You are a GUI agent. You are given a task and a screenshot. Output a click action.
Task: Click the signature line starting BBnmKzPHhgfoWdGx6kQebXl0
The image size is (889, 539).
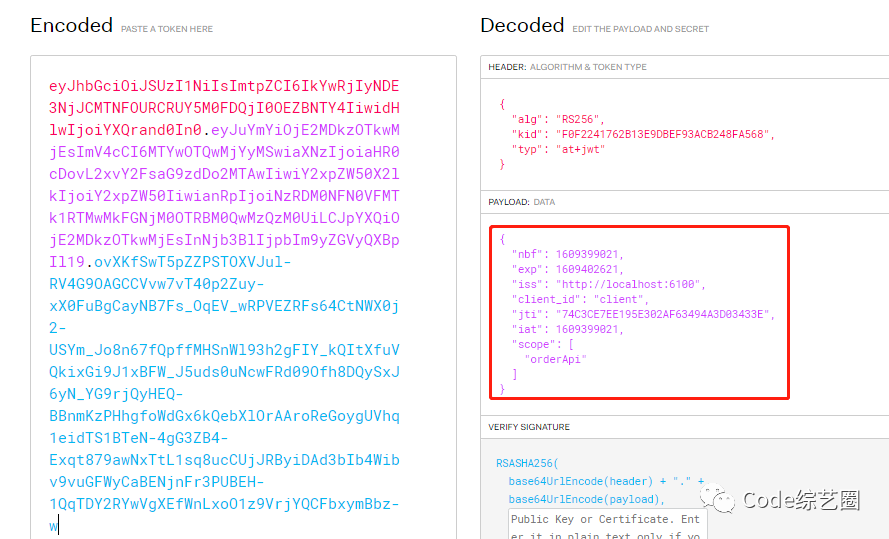[x=225, y=416]
